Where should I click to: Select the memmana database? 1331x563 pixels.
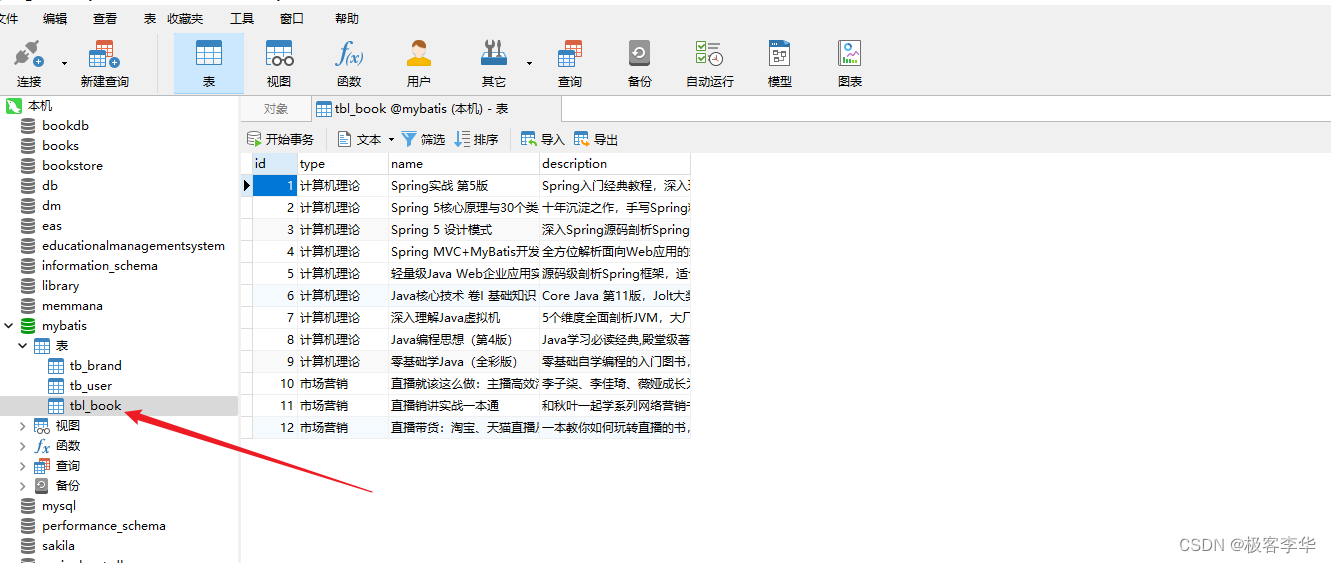[x=72, y=305]
